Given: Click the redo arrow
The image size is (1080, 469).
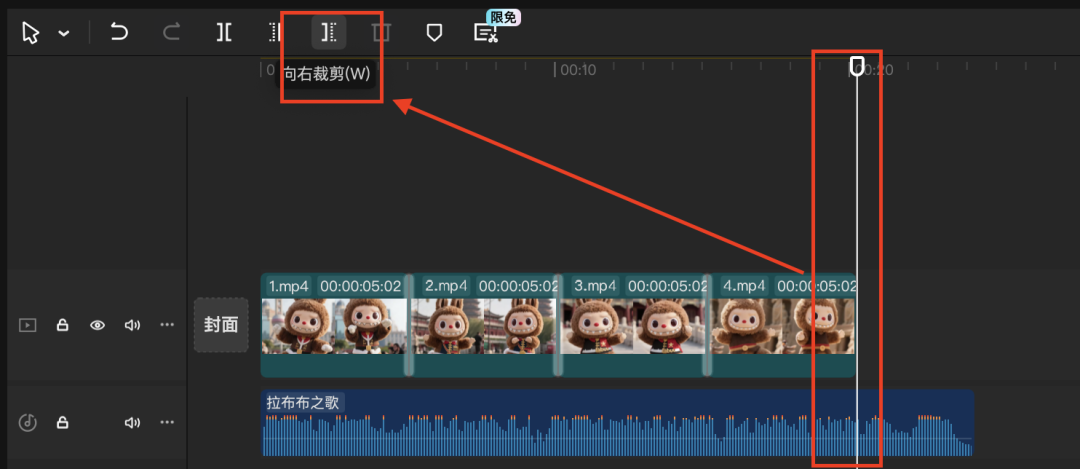Looking at the screenshot, I should pyautogui.click(x=171, y=33).
